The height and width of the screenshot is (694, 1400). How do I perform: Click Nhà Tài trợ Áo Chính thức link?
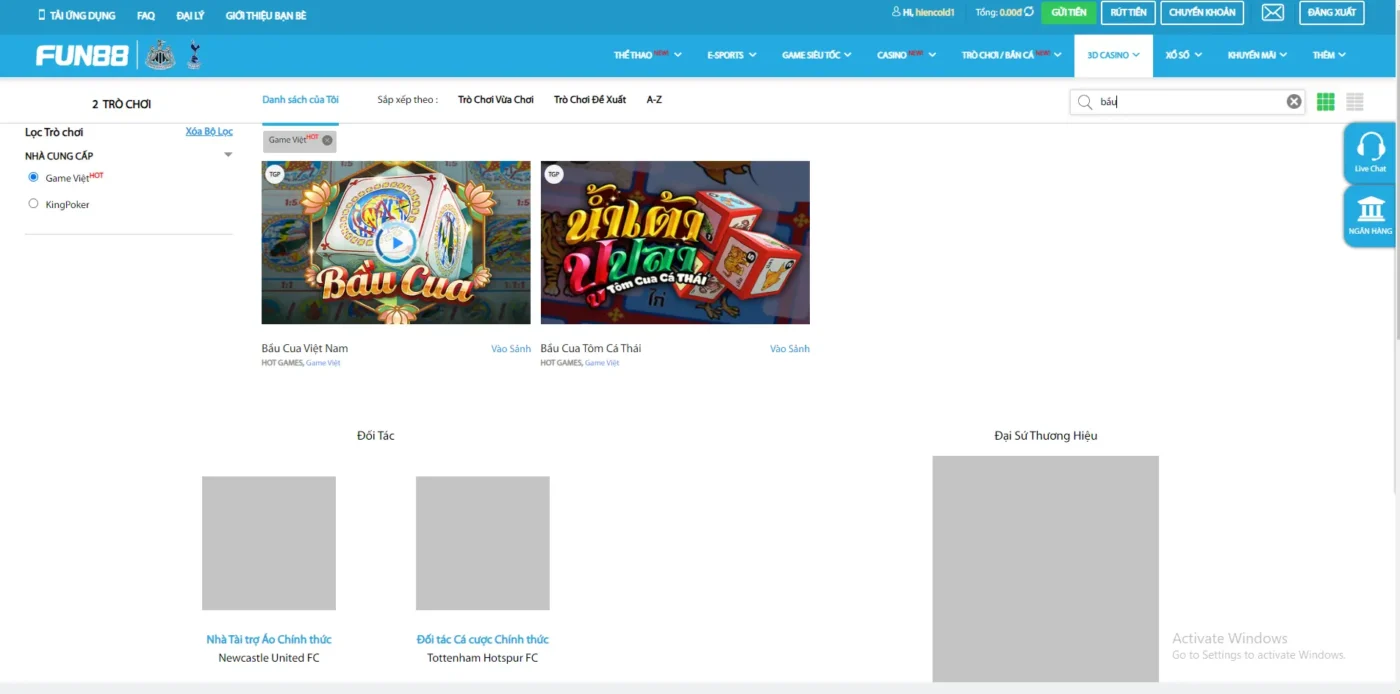point(269,639)
